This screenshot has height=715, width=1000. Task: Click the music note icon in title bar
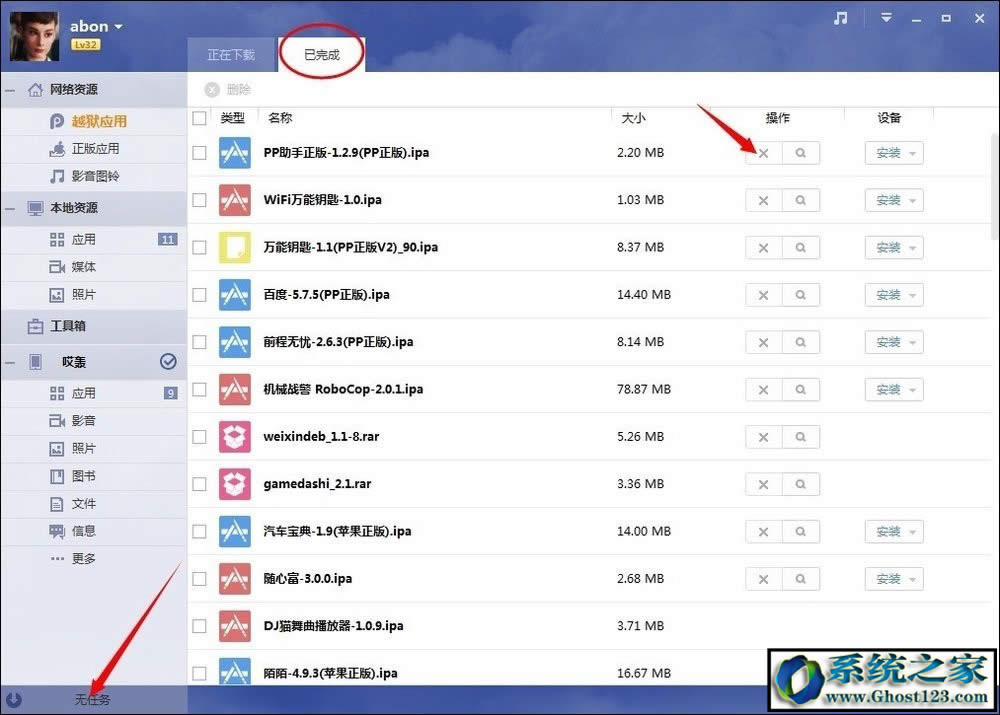coord(841,18)
